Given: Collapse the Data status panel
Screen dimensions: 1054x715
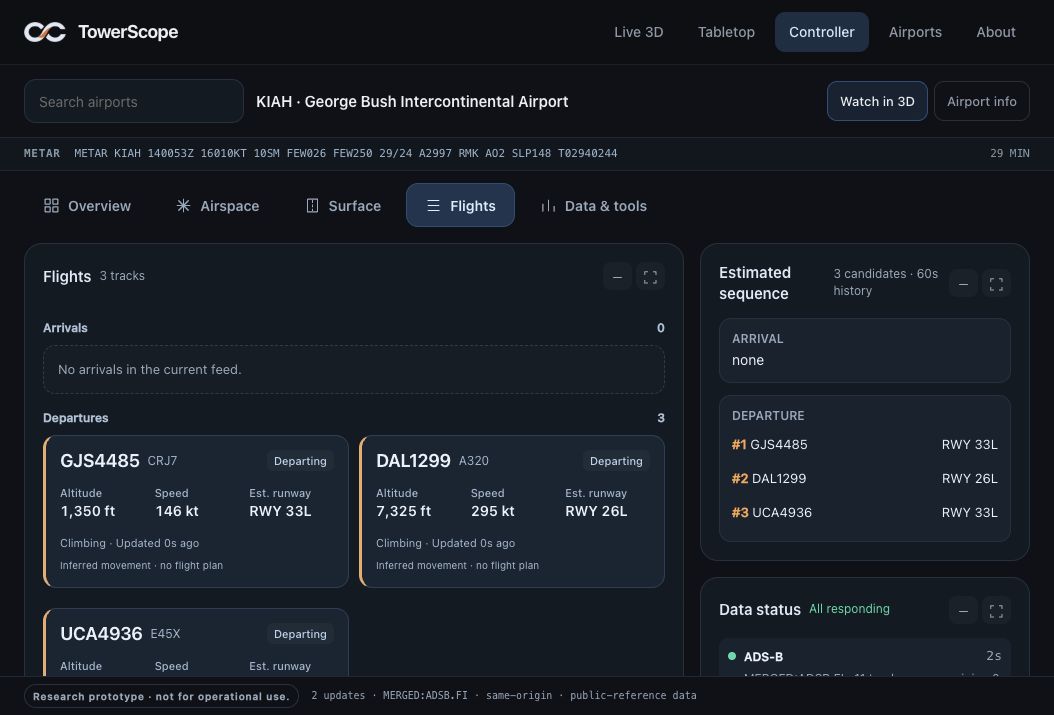Looking at the screenshot, I should pos(963,610).
